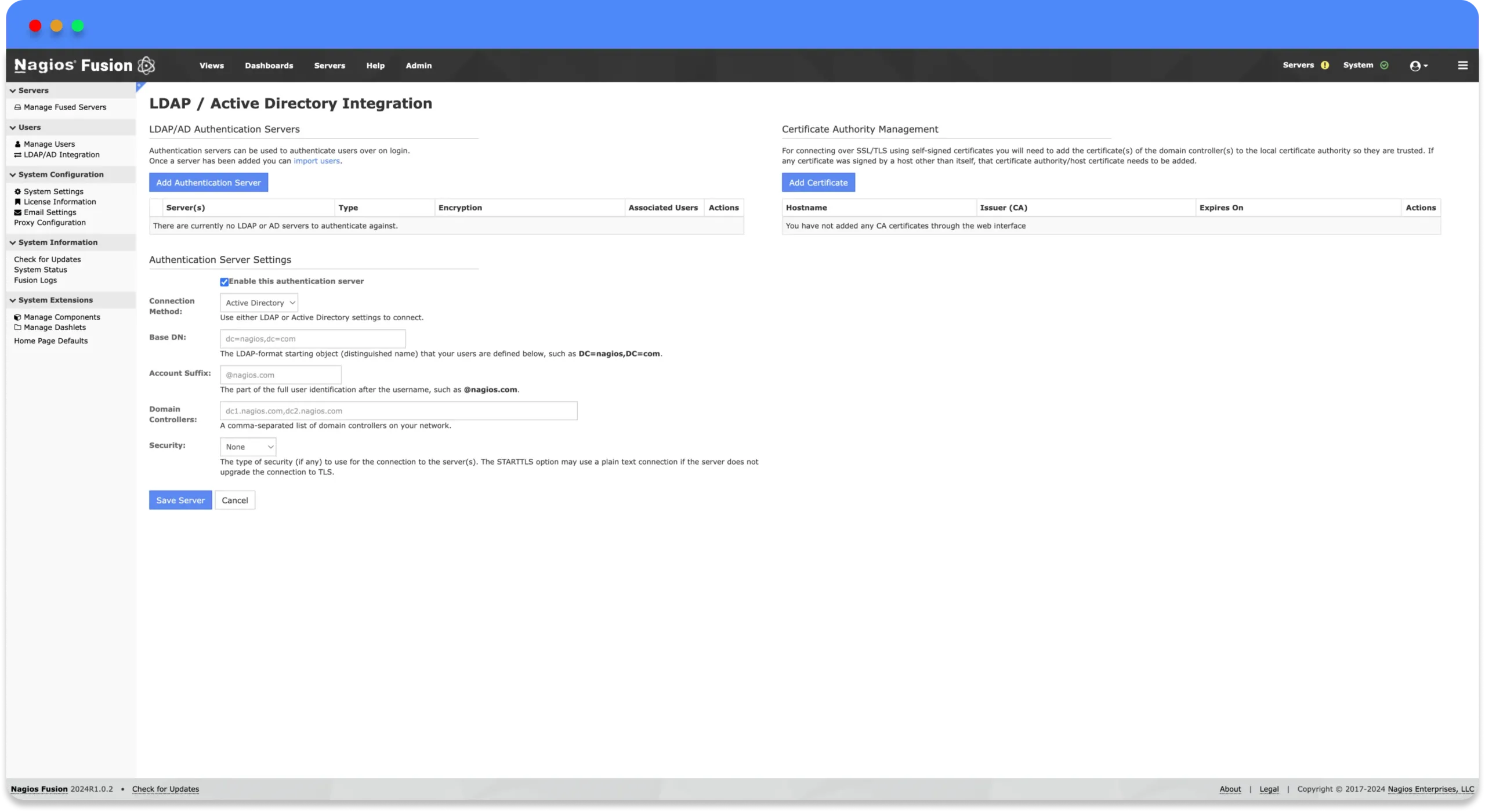
Task: Click the hamburger menu icon
Action: point(1463,65)
